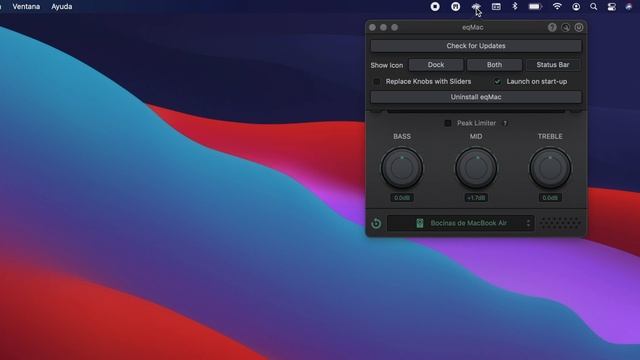Click the Show Icon label
This screenshot has height=360, width=640.
click(387, 65)
